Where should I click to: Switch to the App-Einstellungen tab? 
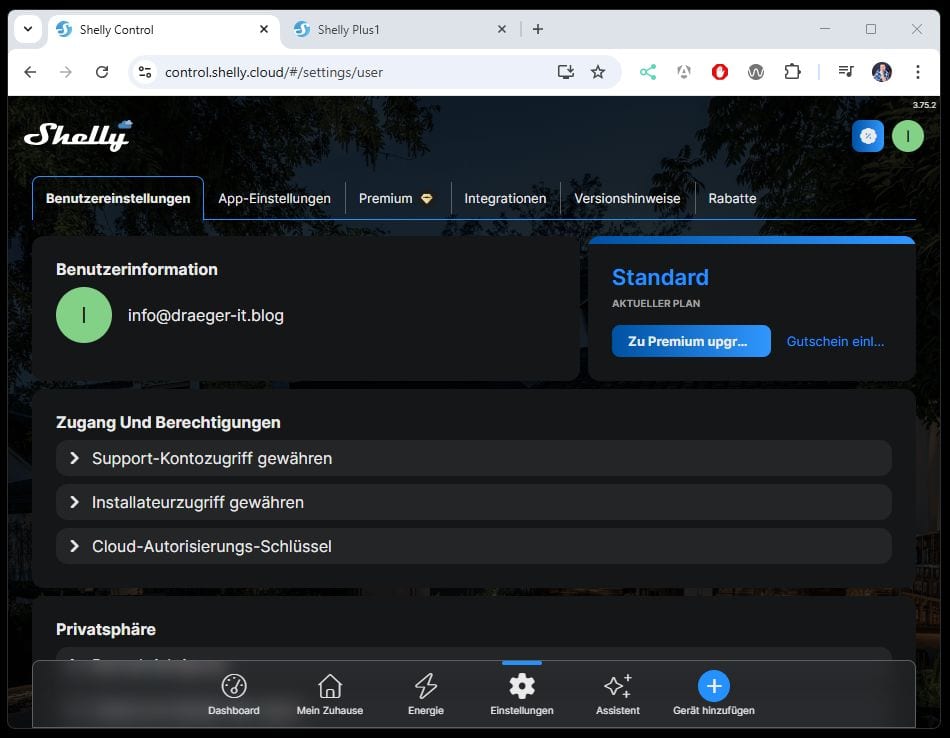tap(274, 198)
